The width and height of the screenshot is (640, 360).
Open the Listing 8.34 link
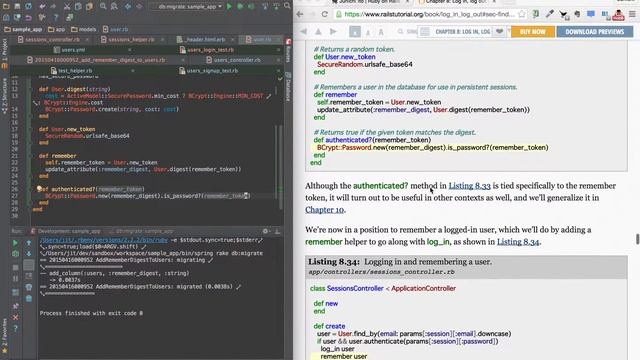pyautogui.click(x=518, y=242)
